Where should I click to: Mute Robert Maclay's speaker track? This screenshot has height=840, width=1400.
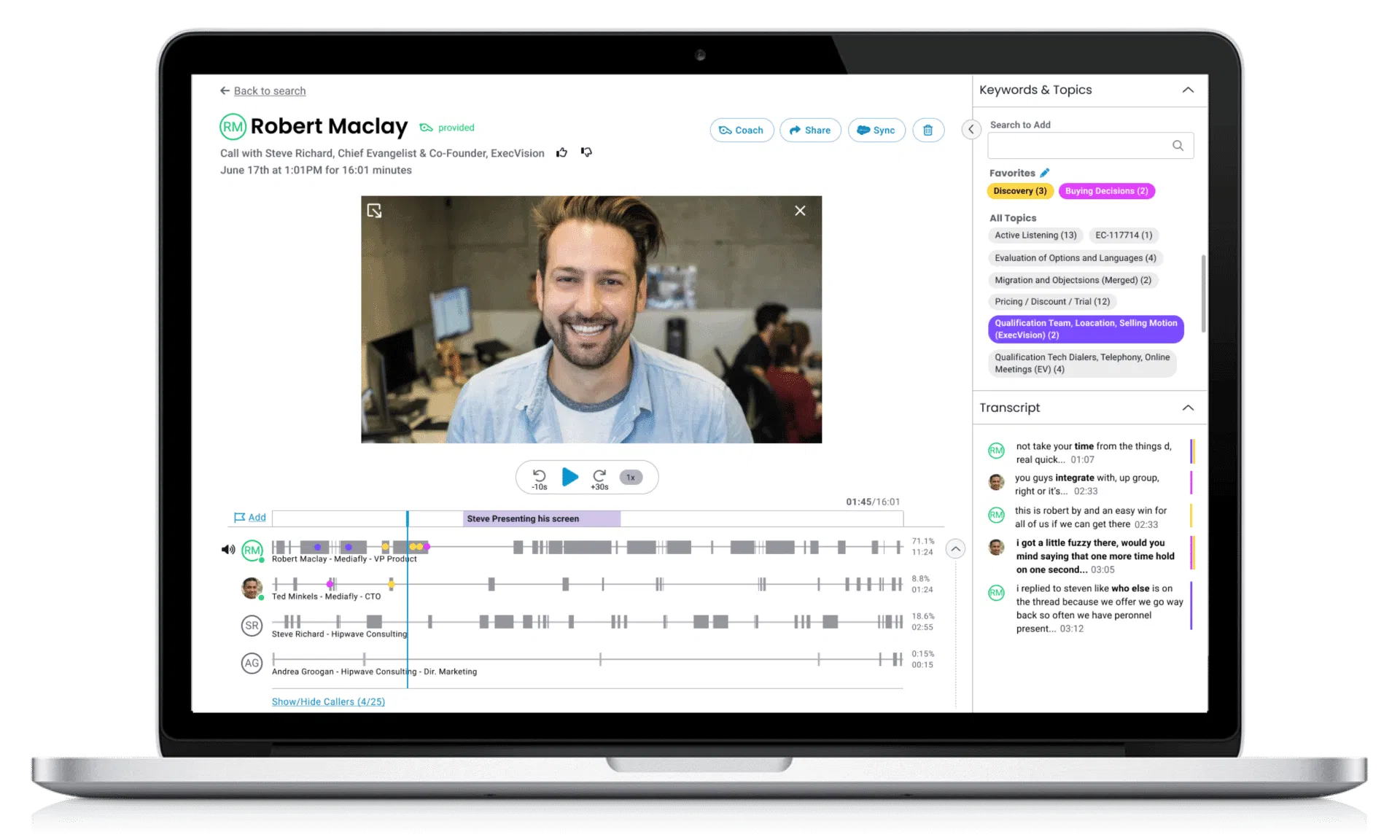point(227,550)
